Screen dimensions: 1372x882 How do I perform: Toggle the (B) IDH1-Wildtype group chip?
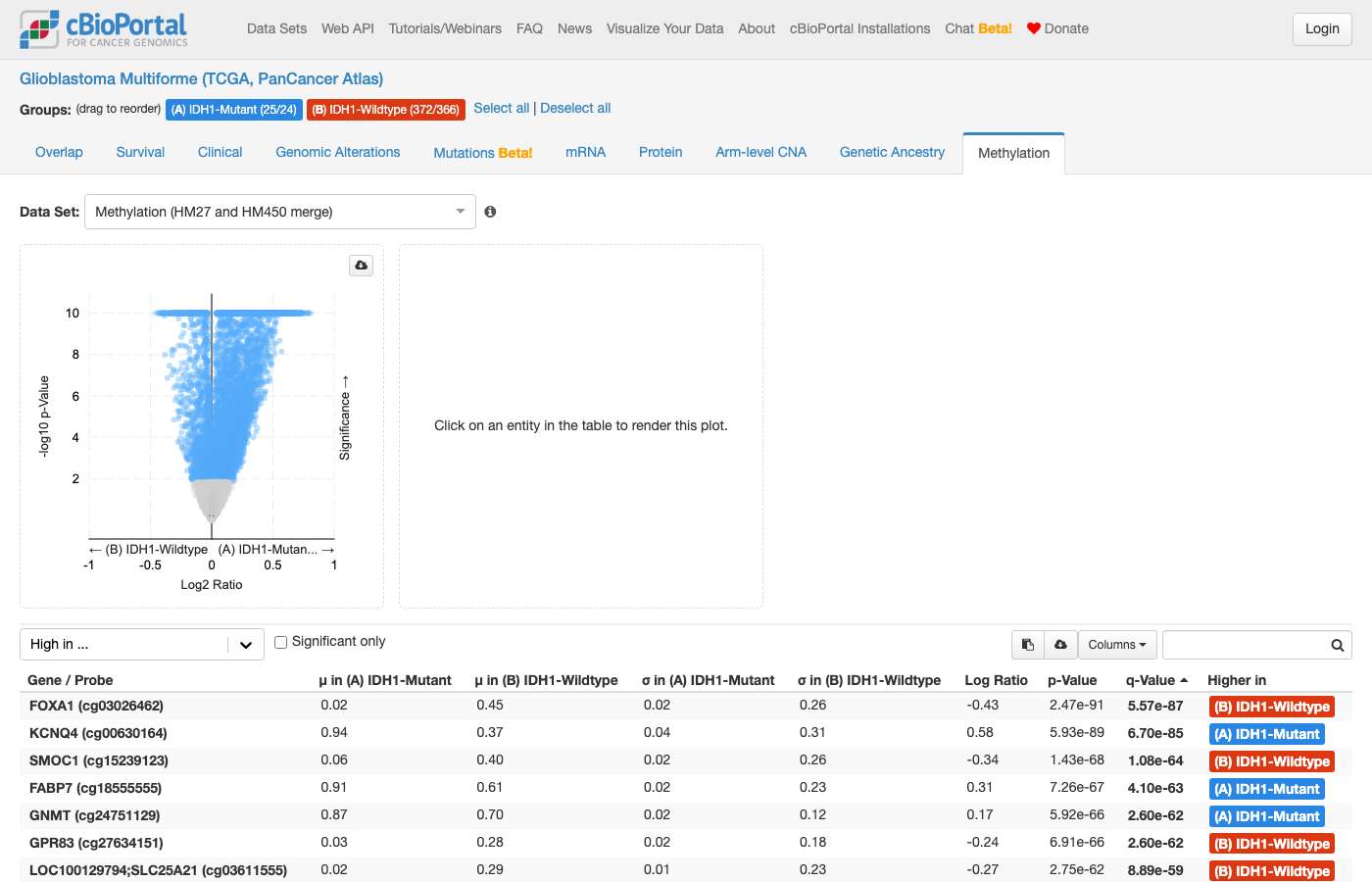pyautogui.click(x=385, y=110)
